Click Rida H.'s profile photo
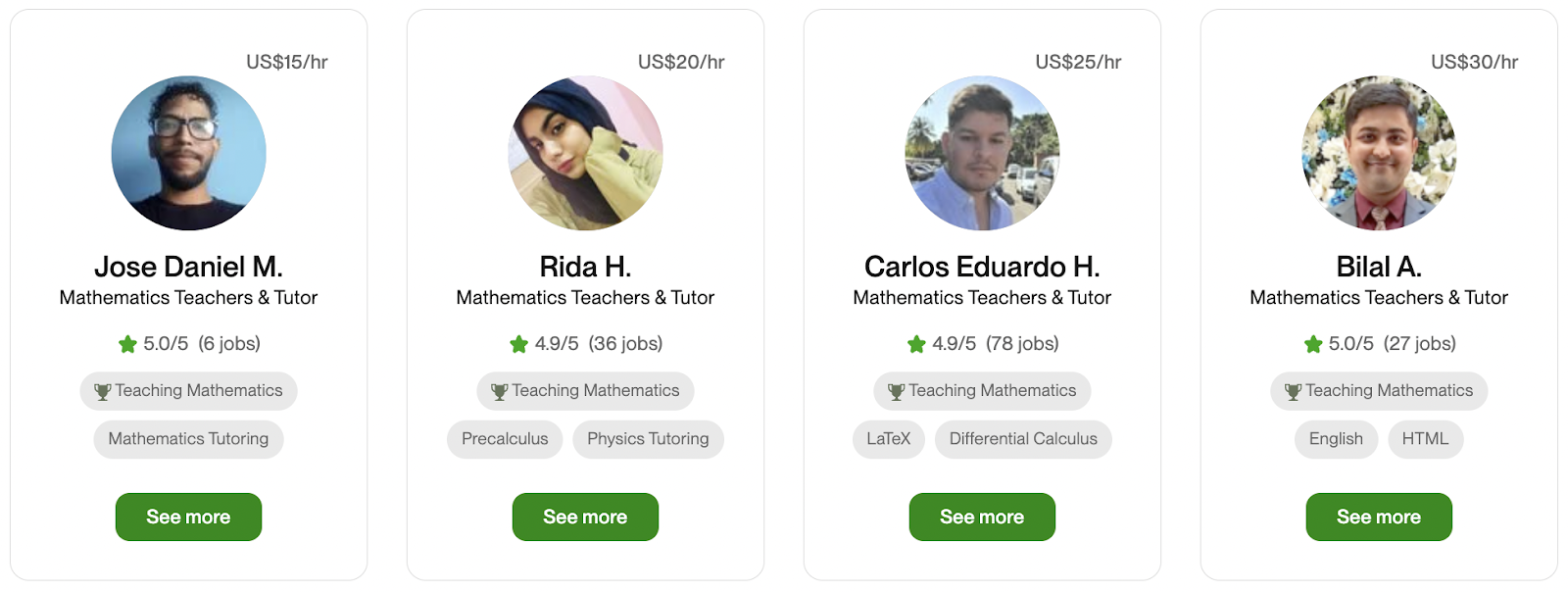Image resolution: width=1568 pixels, height=592 pixels. tap(585, 153)
